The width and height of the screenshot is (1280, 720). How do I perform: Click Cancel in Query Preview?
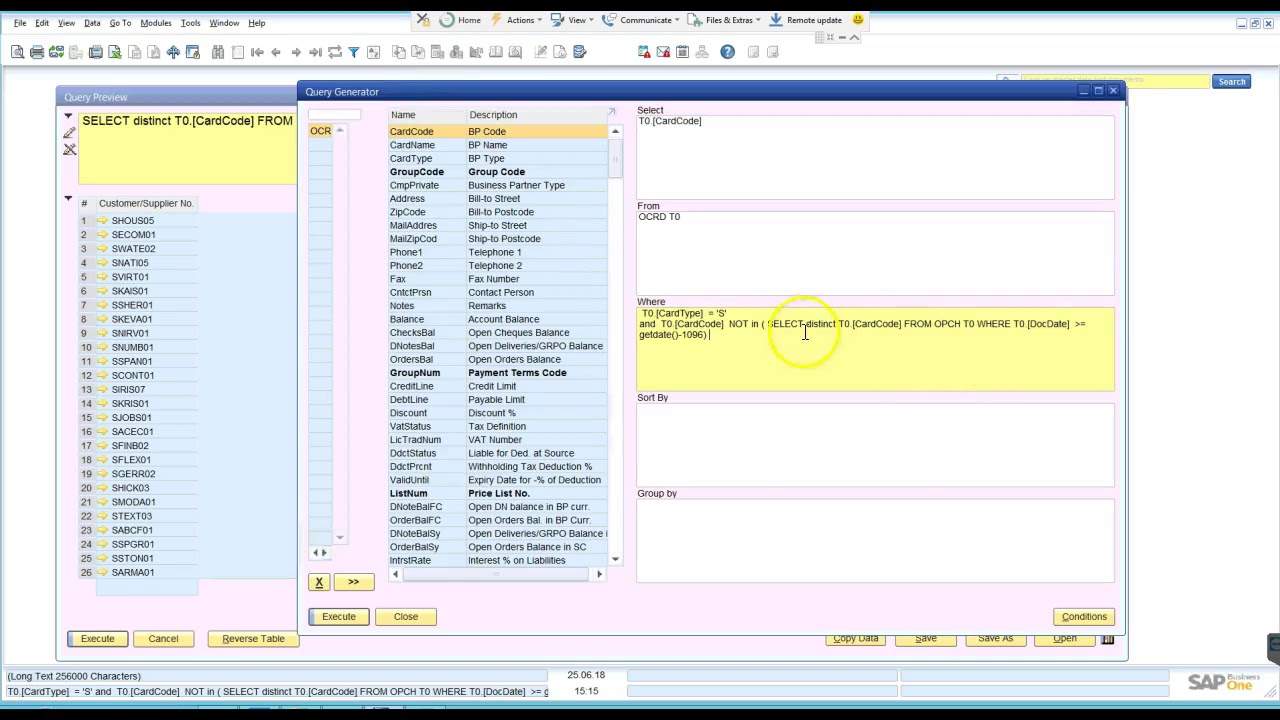(x=163, y=639)
